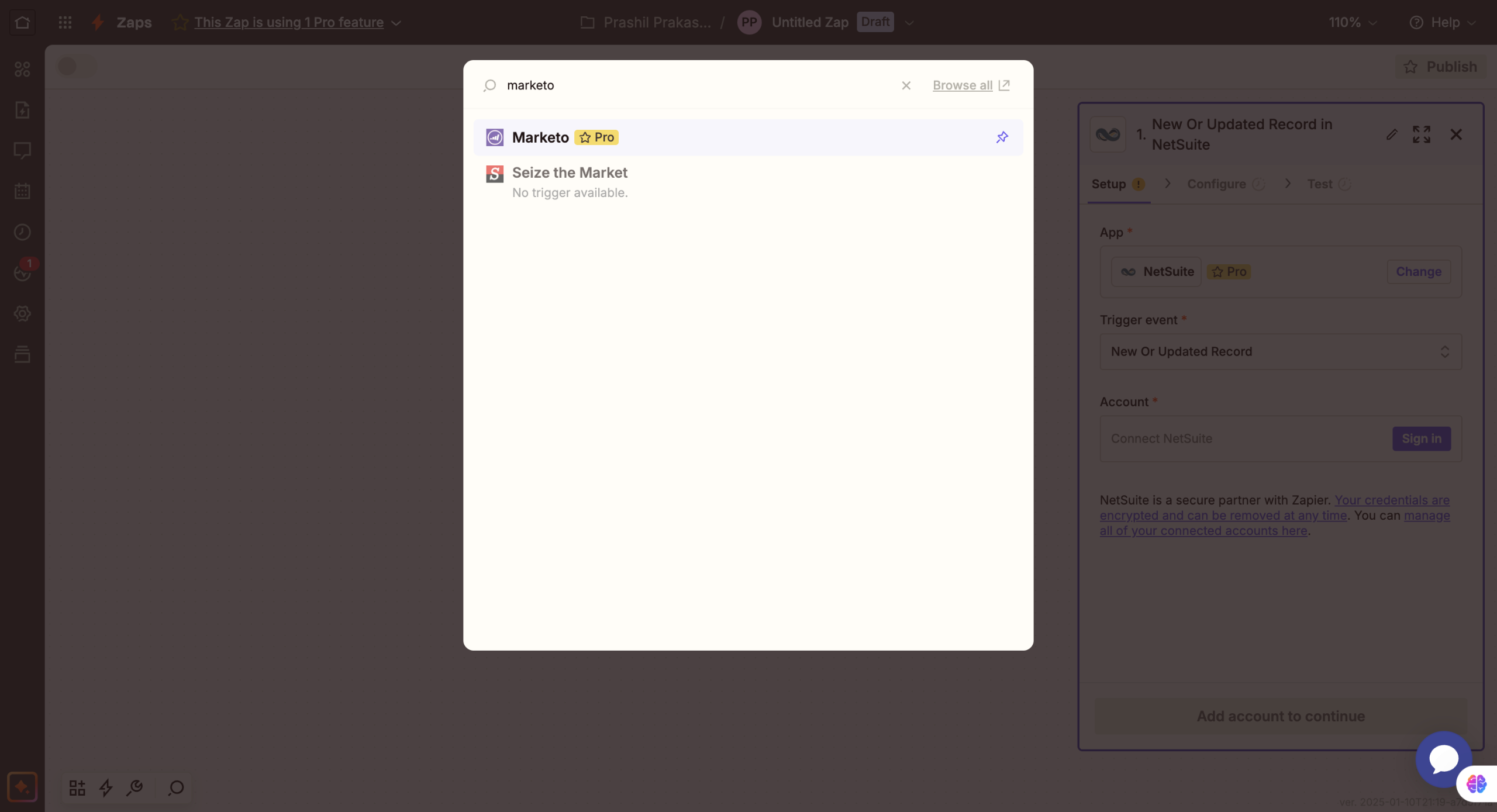Click the marketo search input field

(x=699, y=85)
